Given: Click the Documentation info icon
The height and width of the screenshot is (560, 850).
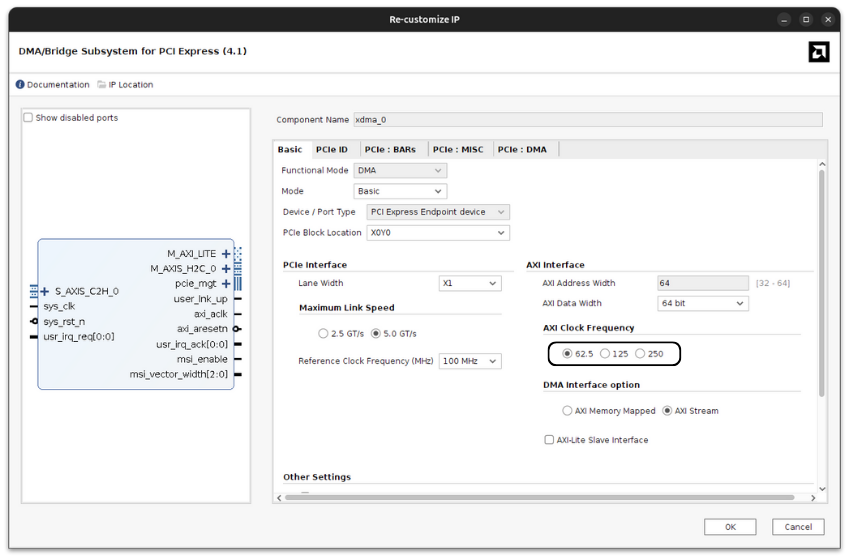Looking at the screenshot, I should [x=20, y=85].
